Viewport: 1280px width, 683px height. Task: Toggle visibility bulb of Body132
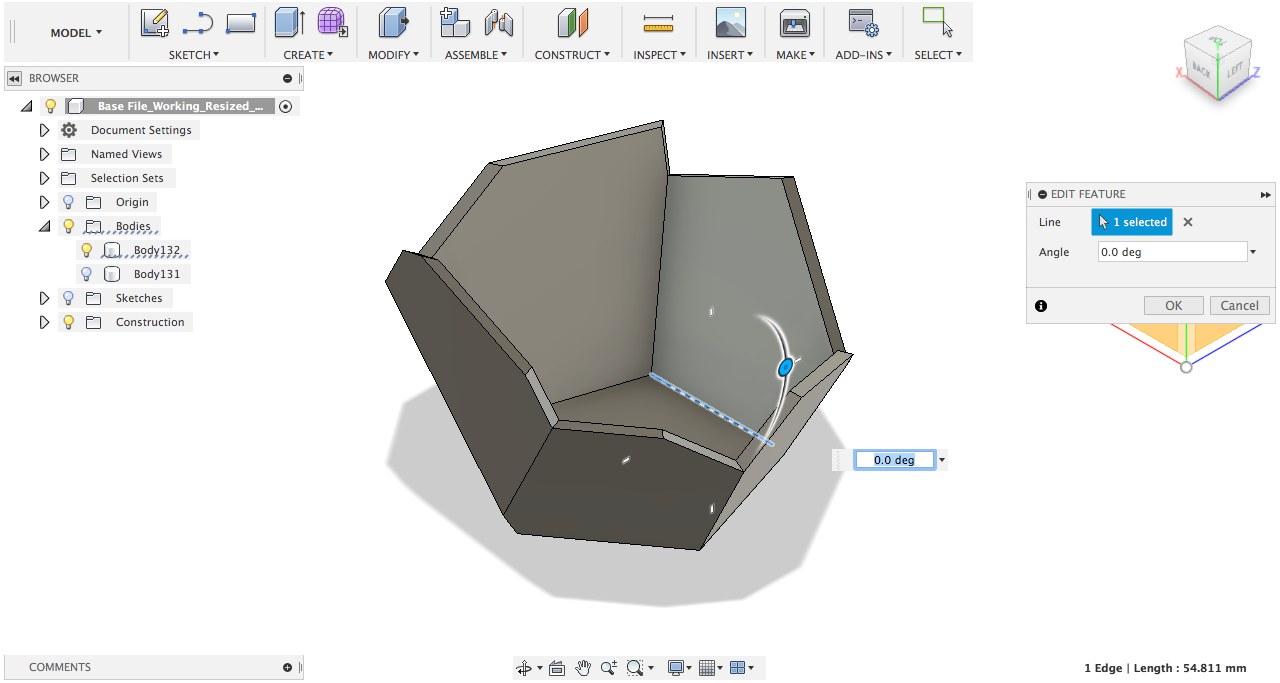coord(87,250)
